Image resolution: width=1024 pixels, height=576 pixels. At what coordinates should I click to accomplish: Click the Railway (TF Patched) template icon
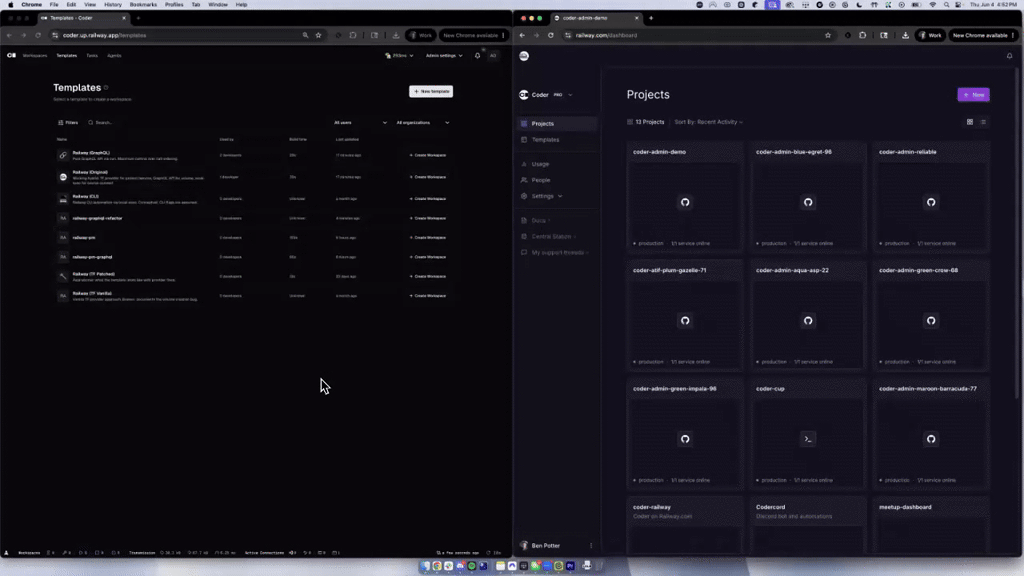(x=63, y=276)
